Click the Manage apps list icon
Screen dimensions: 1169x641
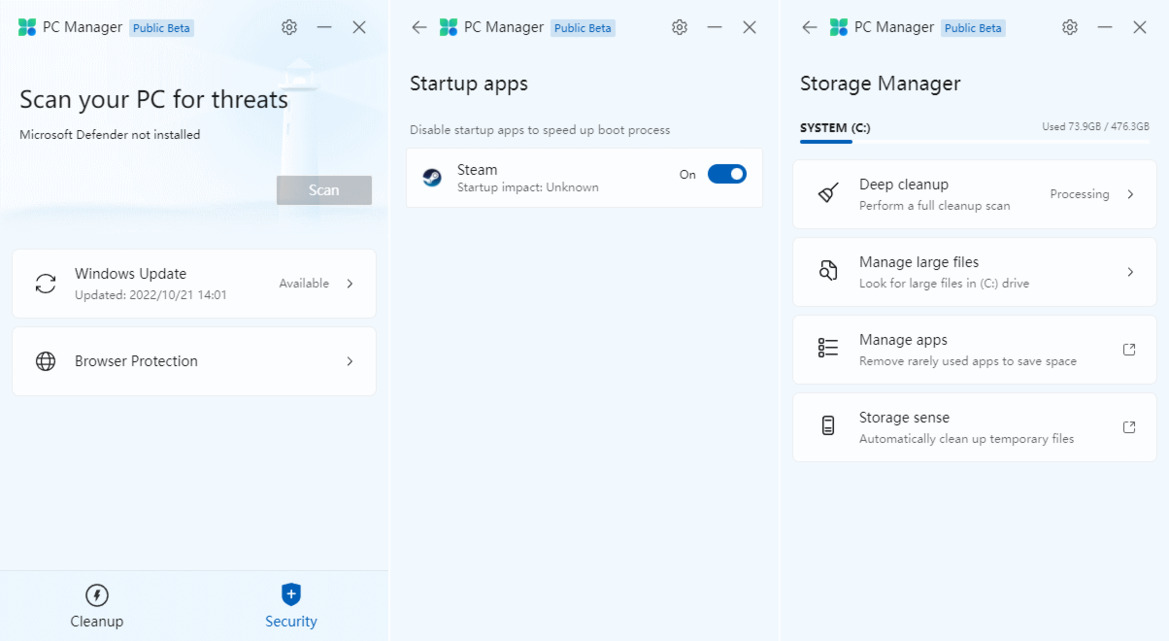[x=828, y=348]
